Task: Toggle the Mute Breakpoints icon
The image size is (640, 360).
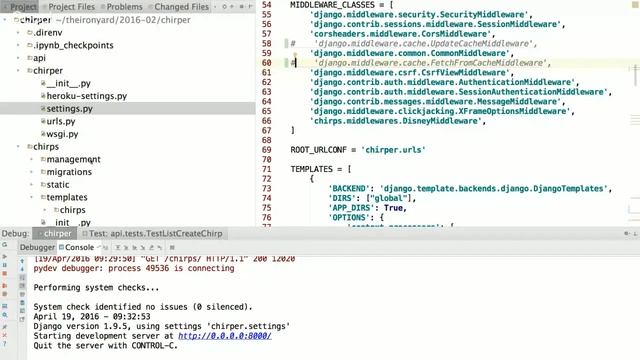Action: 4,294
